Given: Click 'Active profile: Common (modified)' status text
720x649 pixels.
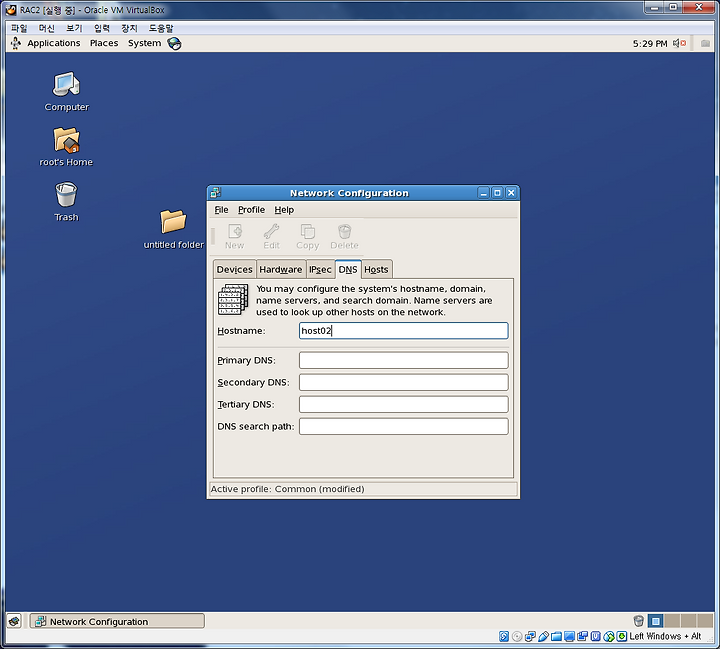Looking at the screenshot, I should point(287,489).
